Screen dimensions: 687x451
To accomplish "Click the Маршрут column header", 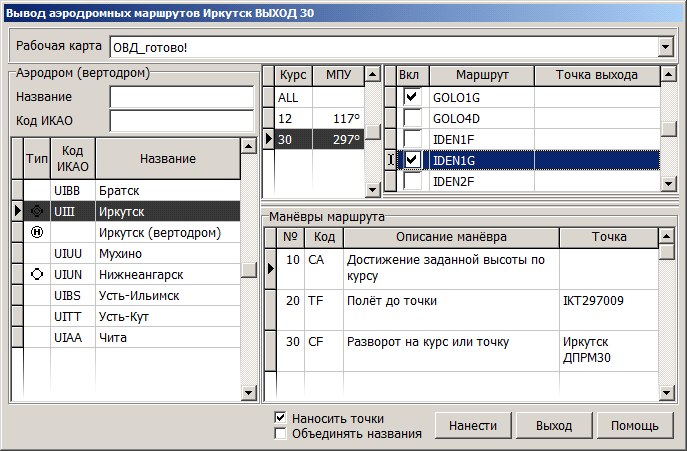I will (x=482, y=75).
